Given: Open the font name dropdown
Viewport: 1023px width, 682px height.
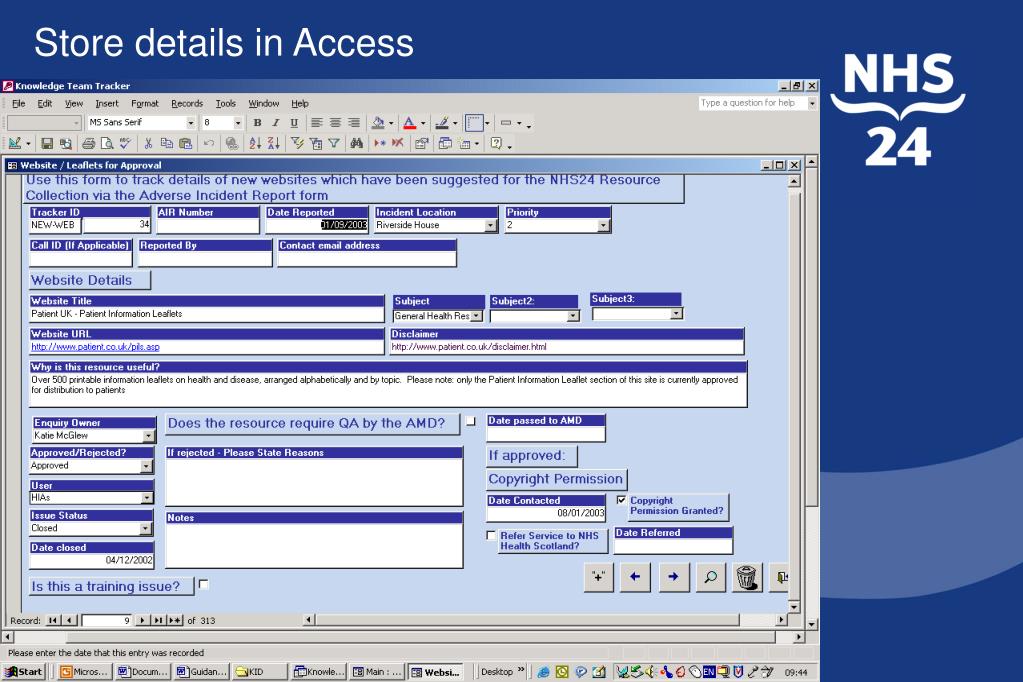Looking at the screenshot, I should 191,123.
